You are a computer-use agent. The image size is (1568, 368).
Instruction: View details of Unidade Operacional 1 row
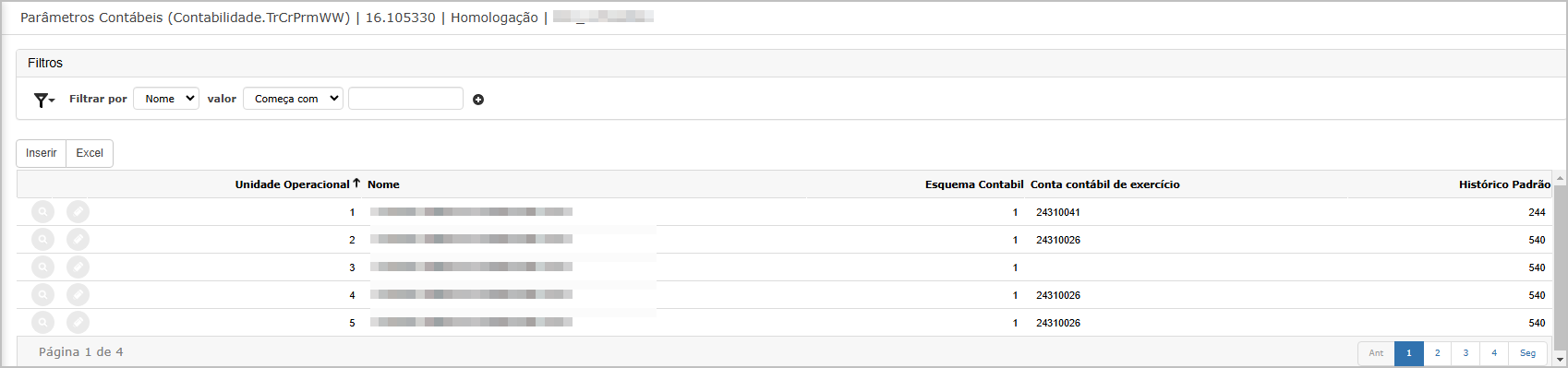coord(42,212)
